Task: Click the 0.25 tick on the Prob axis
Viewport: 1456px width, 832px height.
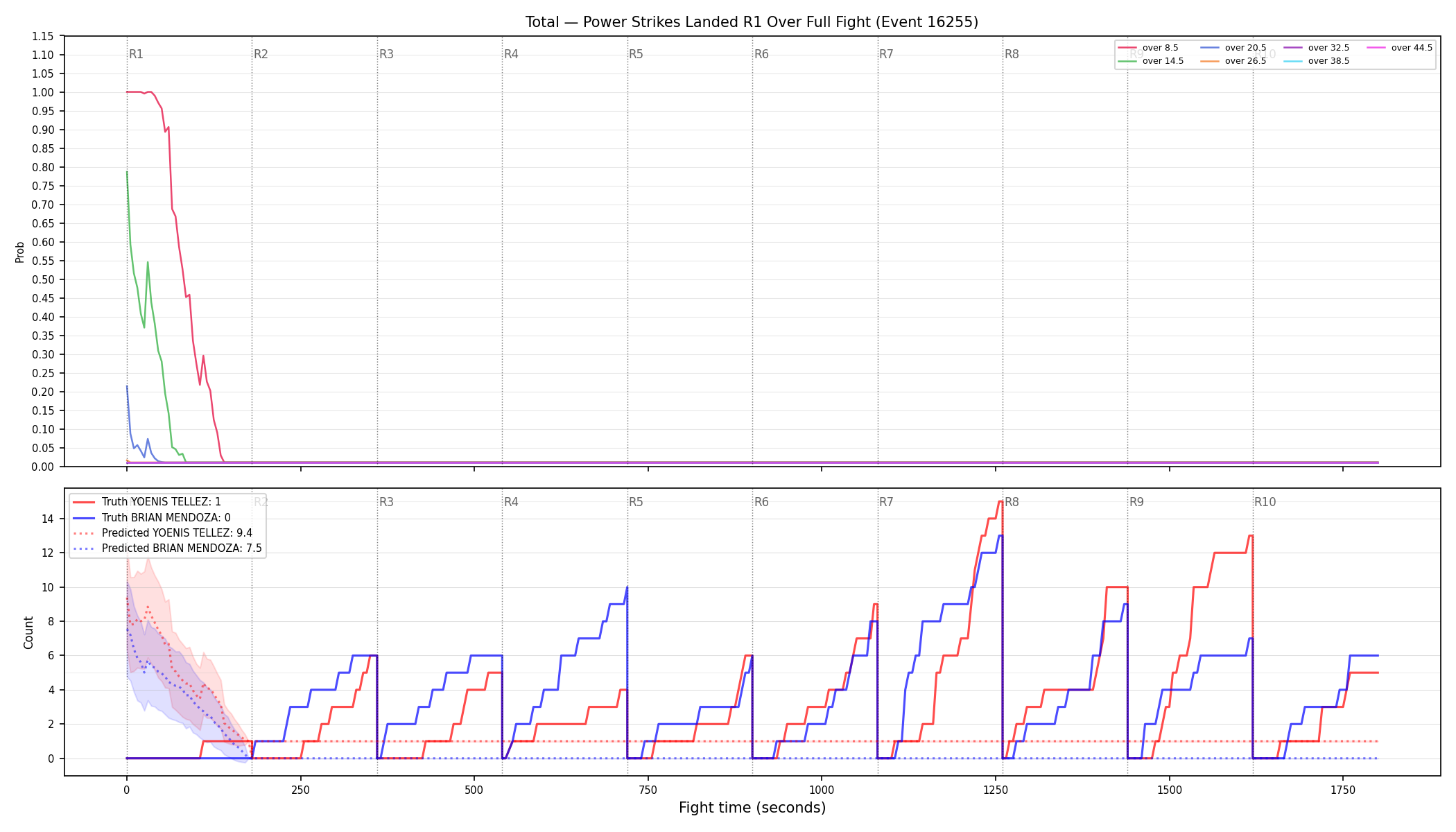Action: [x=43, y=373]
